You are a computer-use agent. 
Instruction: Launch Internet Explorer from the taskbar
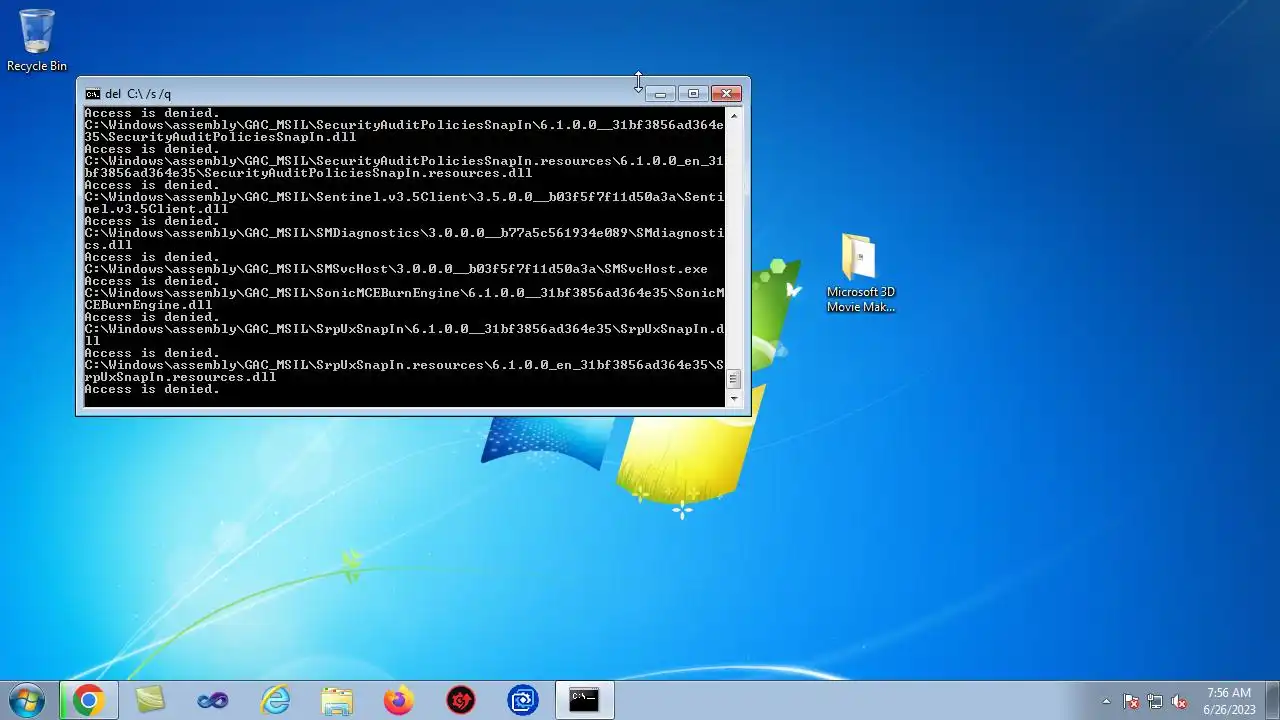274,701
